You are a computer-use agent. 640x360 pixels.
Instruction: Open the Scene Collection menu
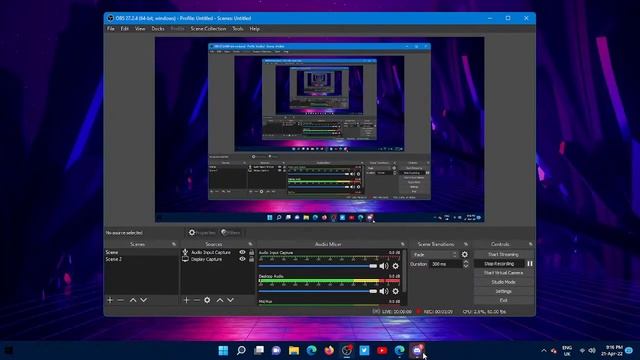pyautogui.click(x=208, y=29)
